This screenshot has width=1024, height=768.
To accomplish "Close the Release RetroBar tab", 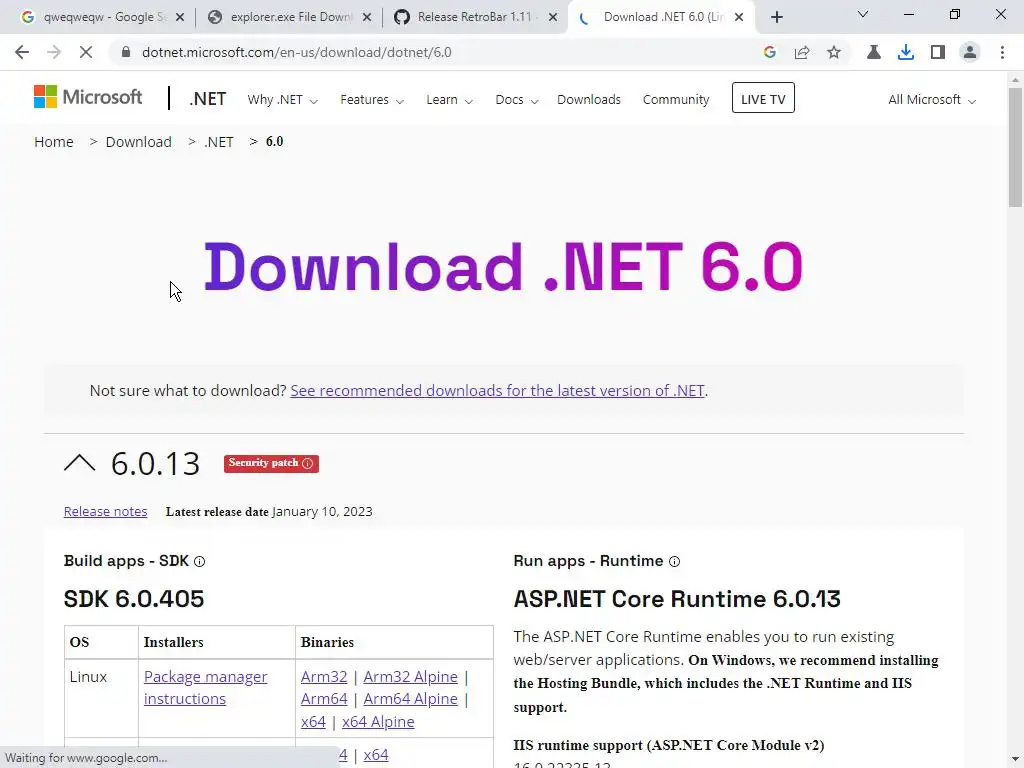I will pyautogui.click(x=553, y=18).
